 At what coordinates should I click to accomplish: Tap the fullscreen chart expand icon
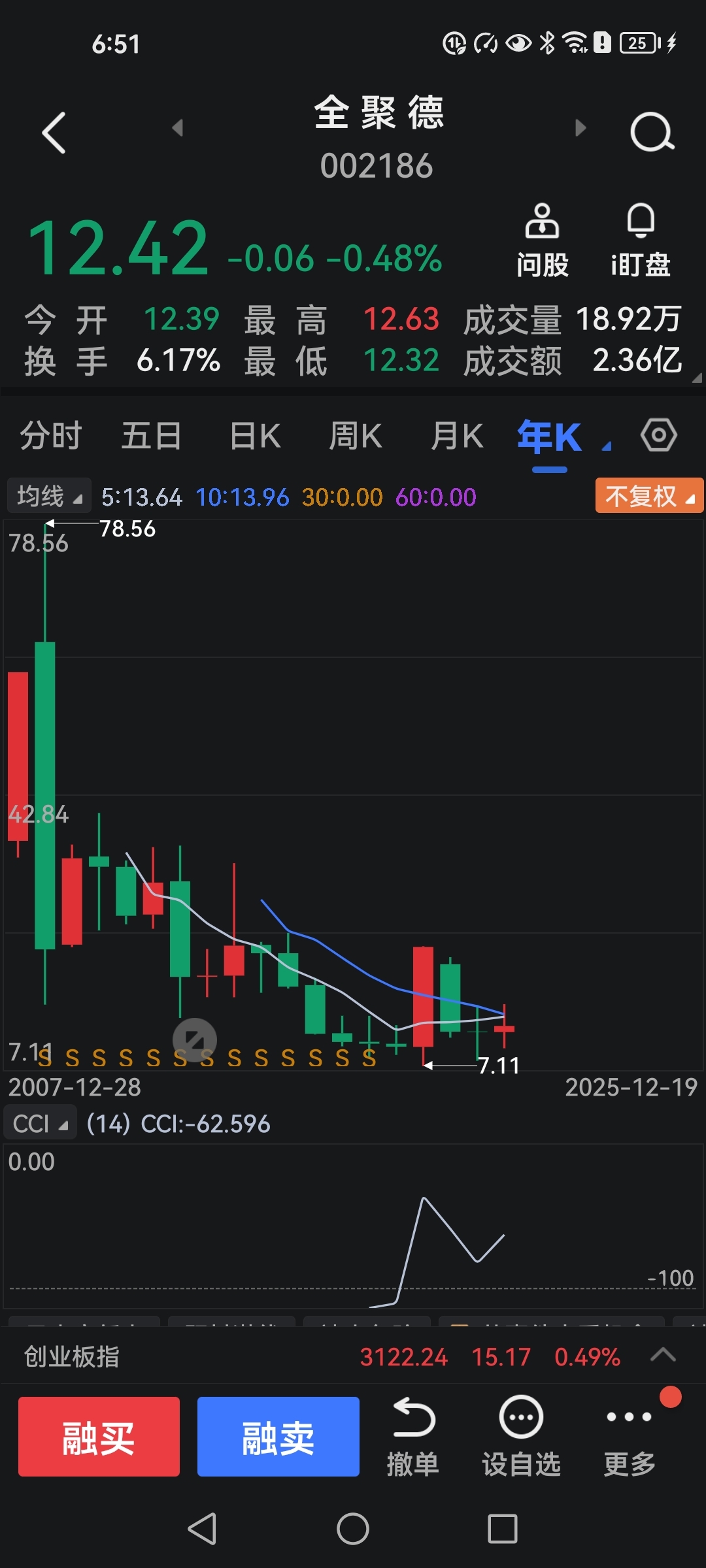pyautogui.click(x=194, y=1039)
